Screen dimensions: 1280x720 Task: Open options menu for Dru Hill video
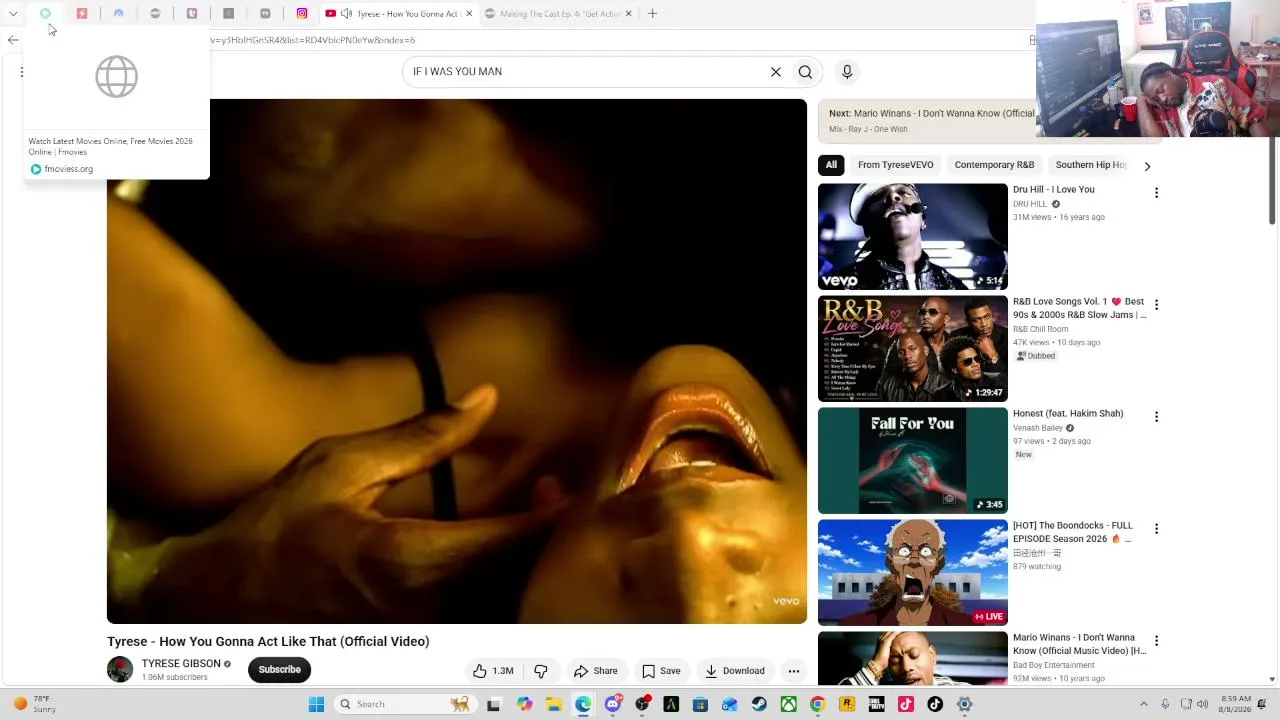pos(1157,193)
